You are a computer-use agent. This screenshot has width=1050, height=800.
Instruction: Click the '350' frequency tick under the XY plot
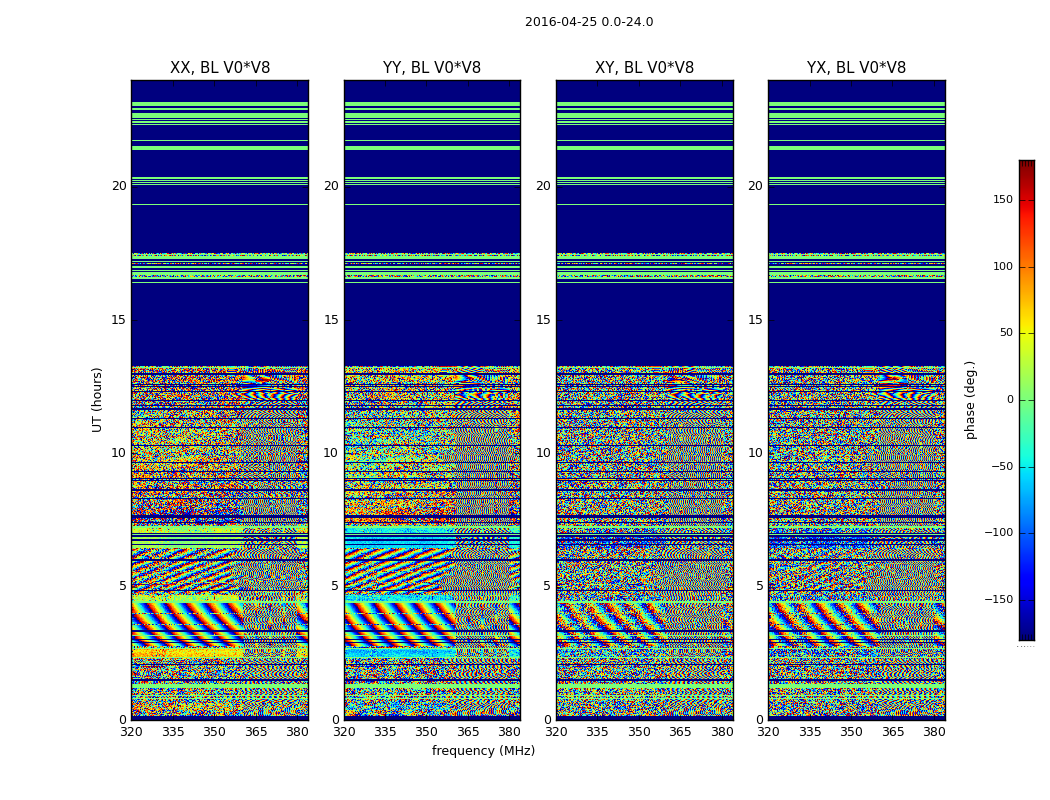coord(639,732)
